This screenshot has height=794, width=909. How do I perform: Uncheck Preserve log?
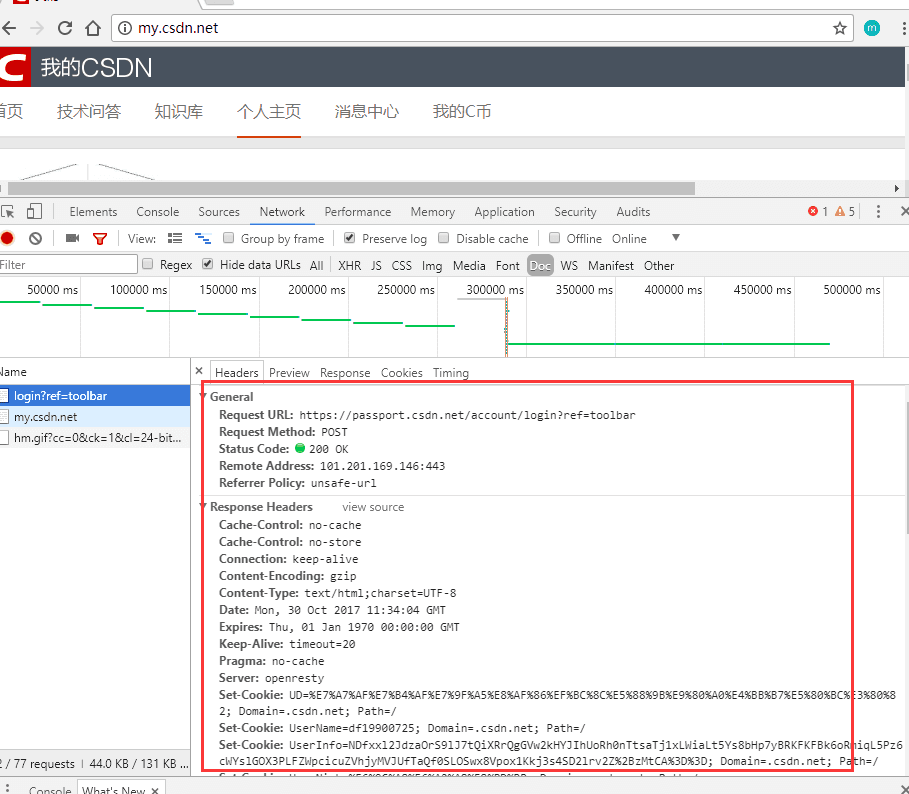click(350, 238)
